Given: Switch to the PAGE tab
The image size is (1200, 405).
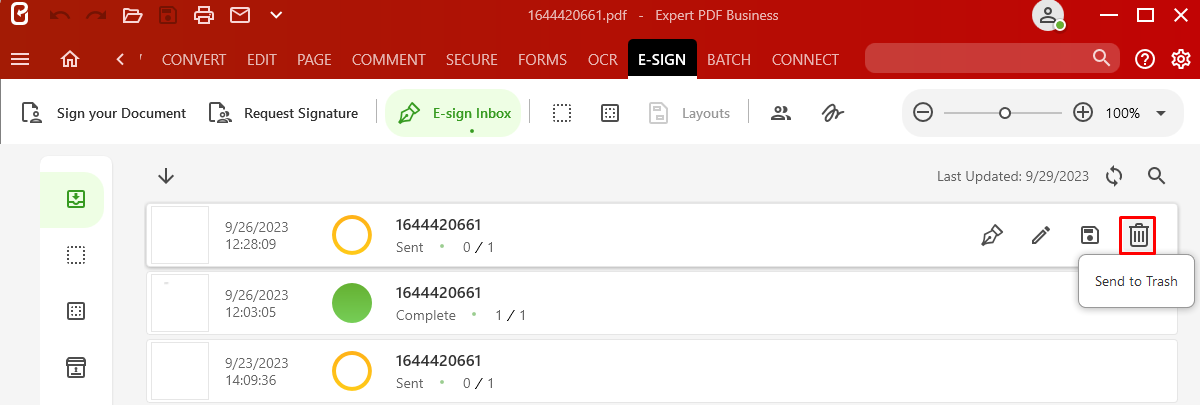Looking at the screenshot, I should (314, 59).
